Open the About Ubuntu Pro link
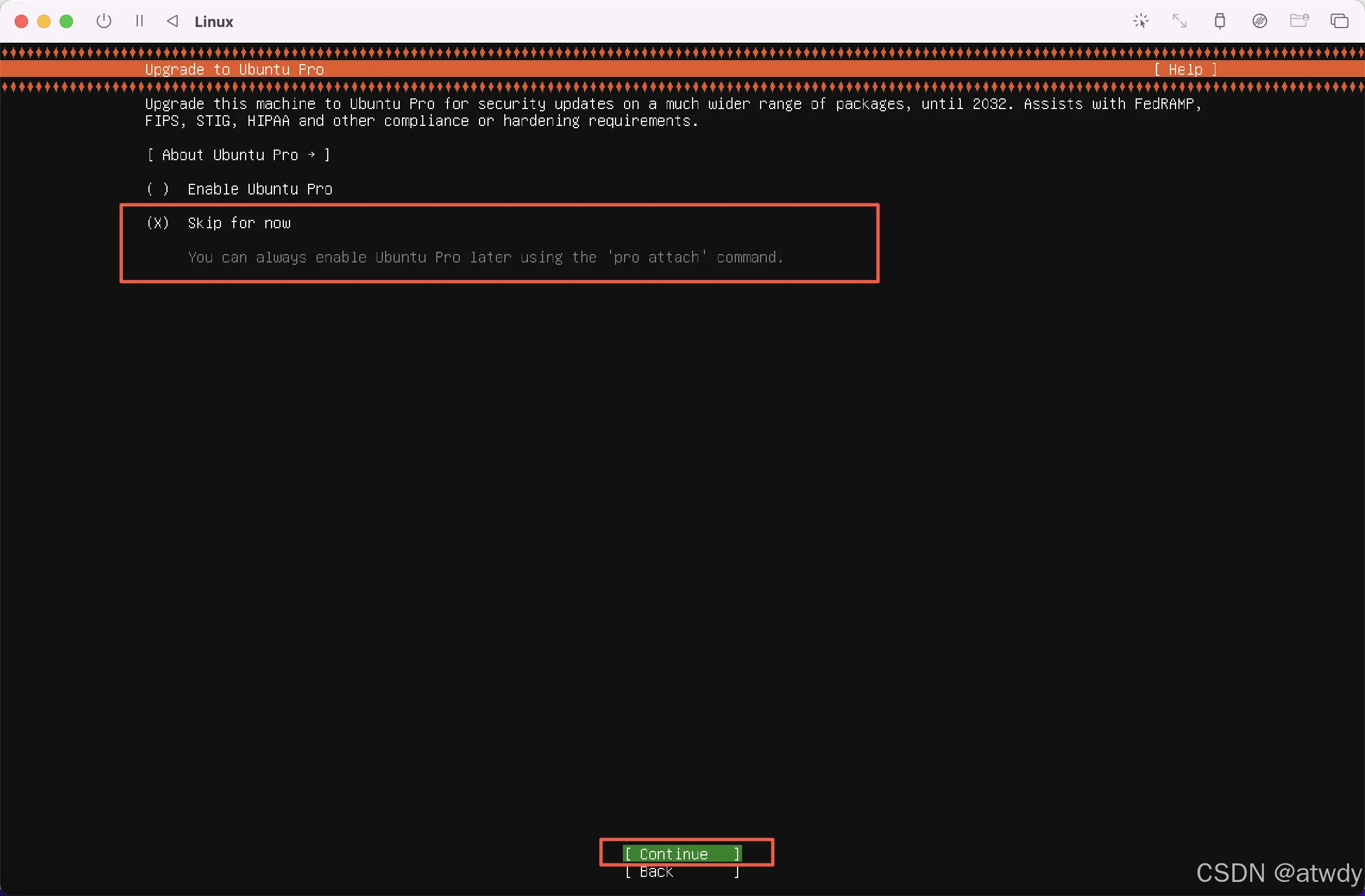Screen dimensions: 1365x896 point(238,155)
